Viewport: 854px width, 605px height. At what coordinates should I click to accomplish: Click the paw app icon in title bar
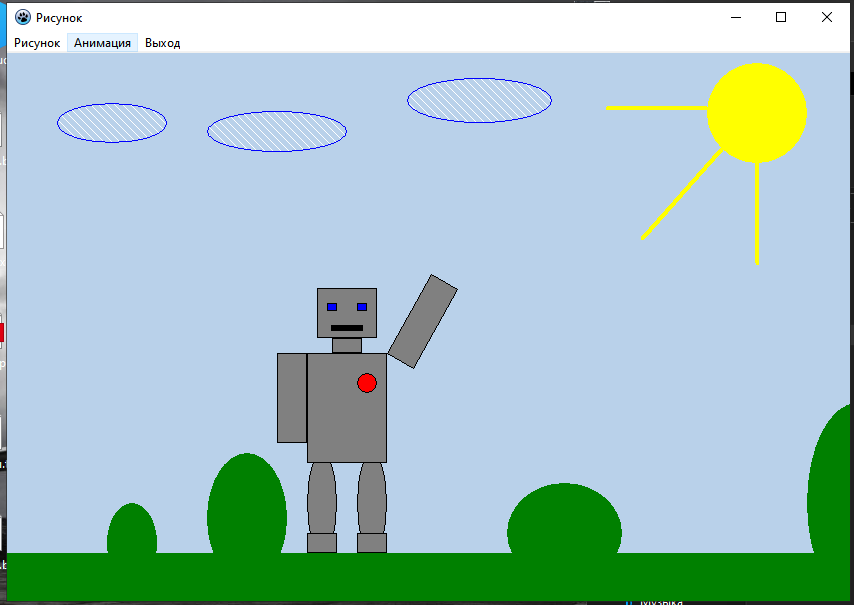22,17
